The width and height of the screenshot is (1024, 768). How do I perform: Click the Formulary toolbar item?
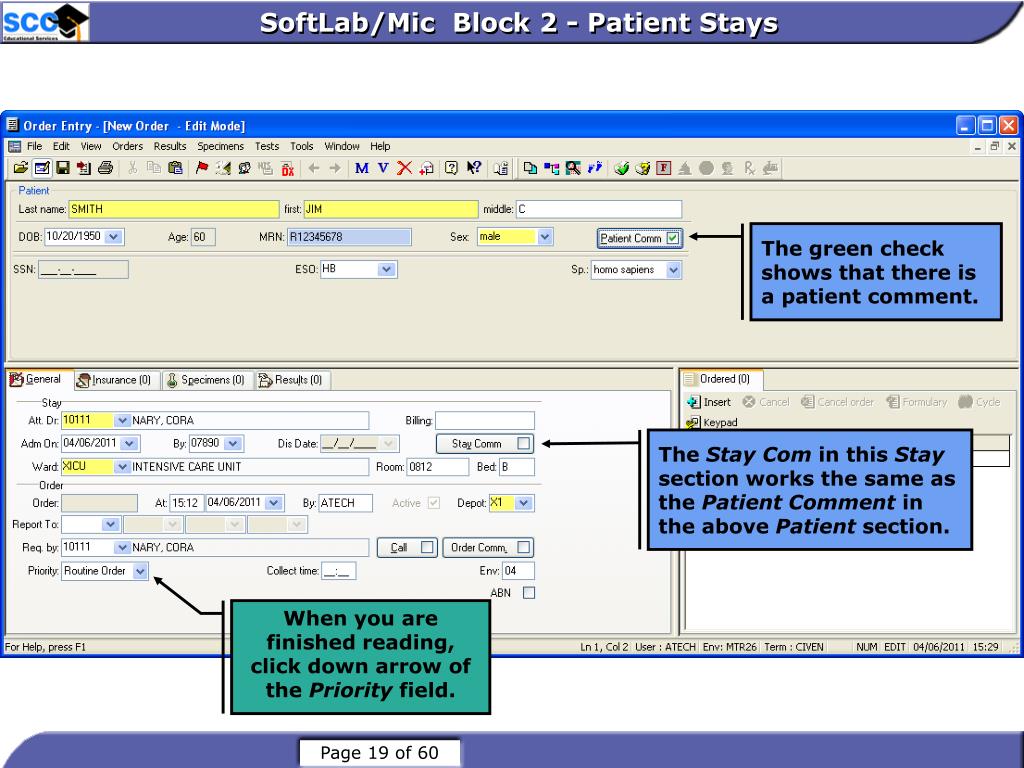[x=917, y=402]
